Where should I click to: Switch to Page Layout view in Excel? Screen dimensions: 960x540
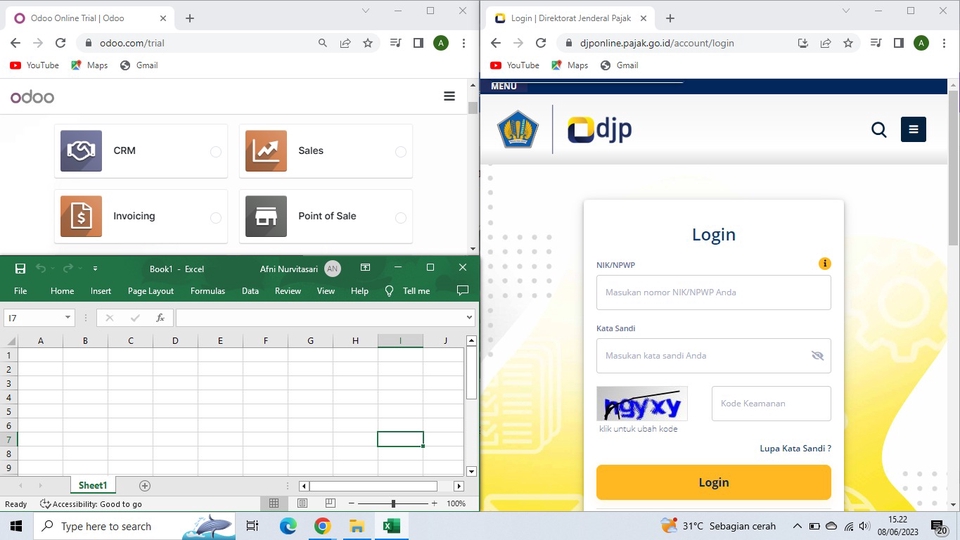[x=302, y=503]
